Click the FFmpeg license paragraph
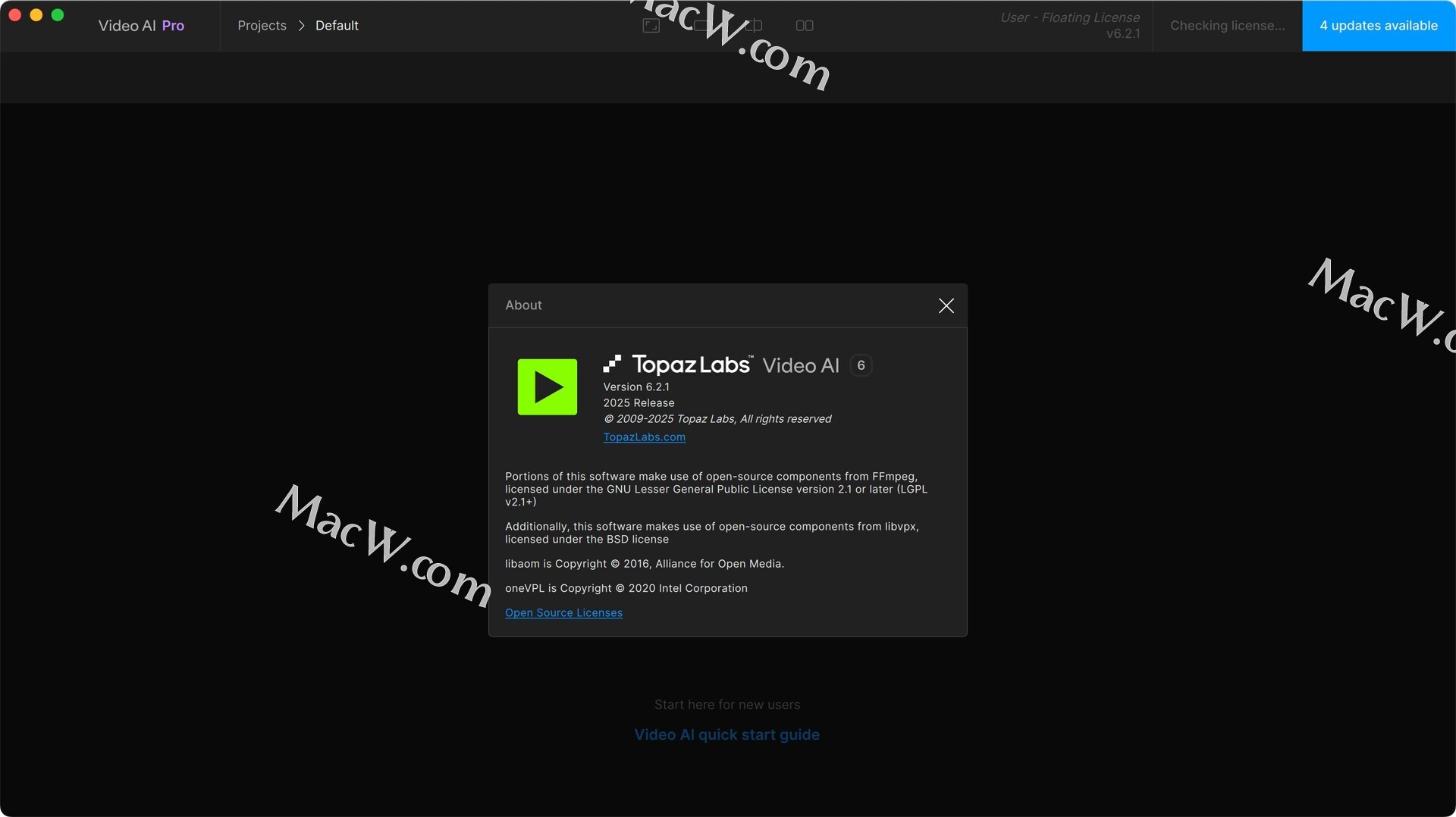Image resolution: width=1456 pixels, height=817 pixels. click(x=716, y=489)
